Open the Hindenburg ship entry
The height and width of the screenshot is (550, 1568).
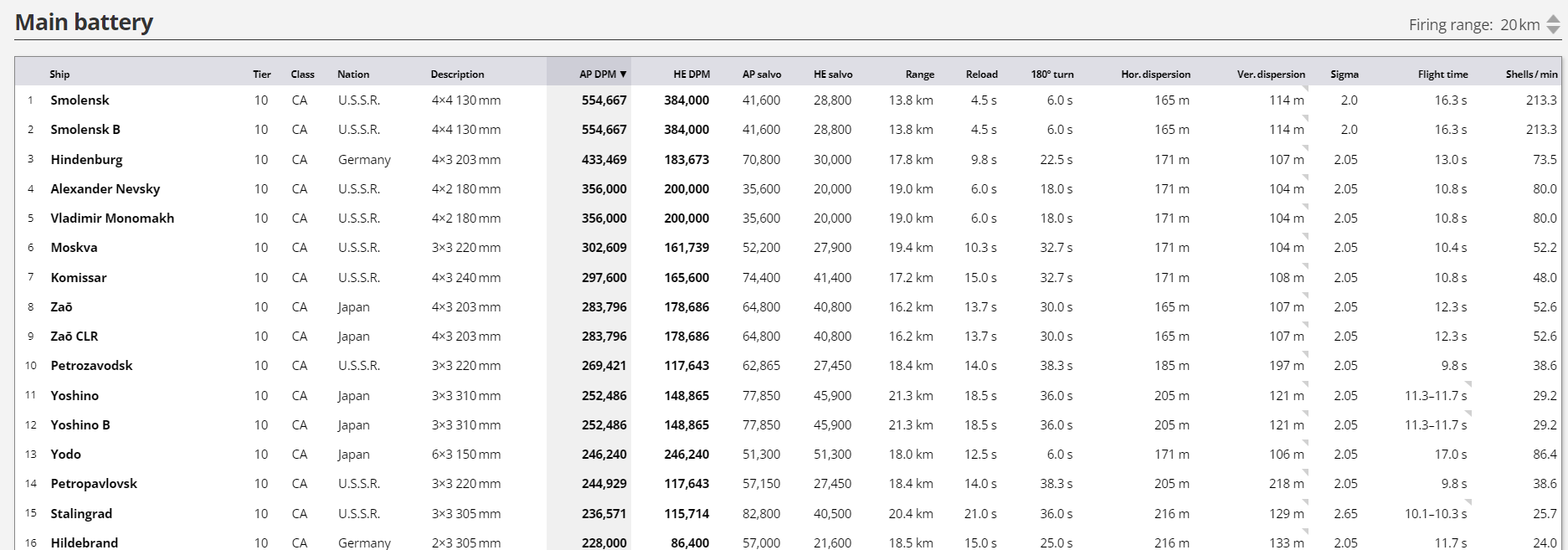tap(86, 159)
